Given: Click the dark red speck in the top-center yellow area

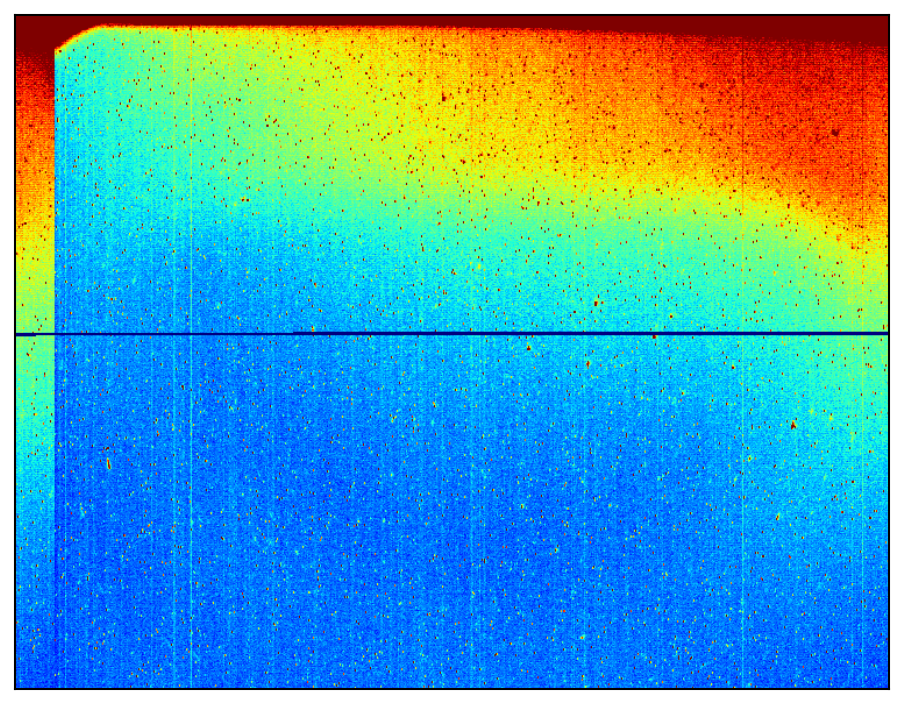Looking at the screenshot, I should 444,97.
